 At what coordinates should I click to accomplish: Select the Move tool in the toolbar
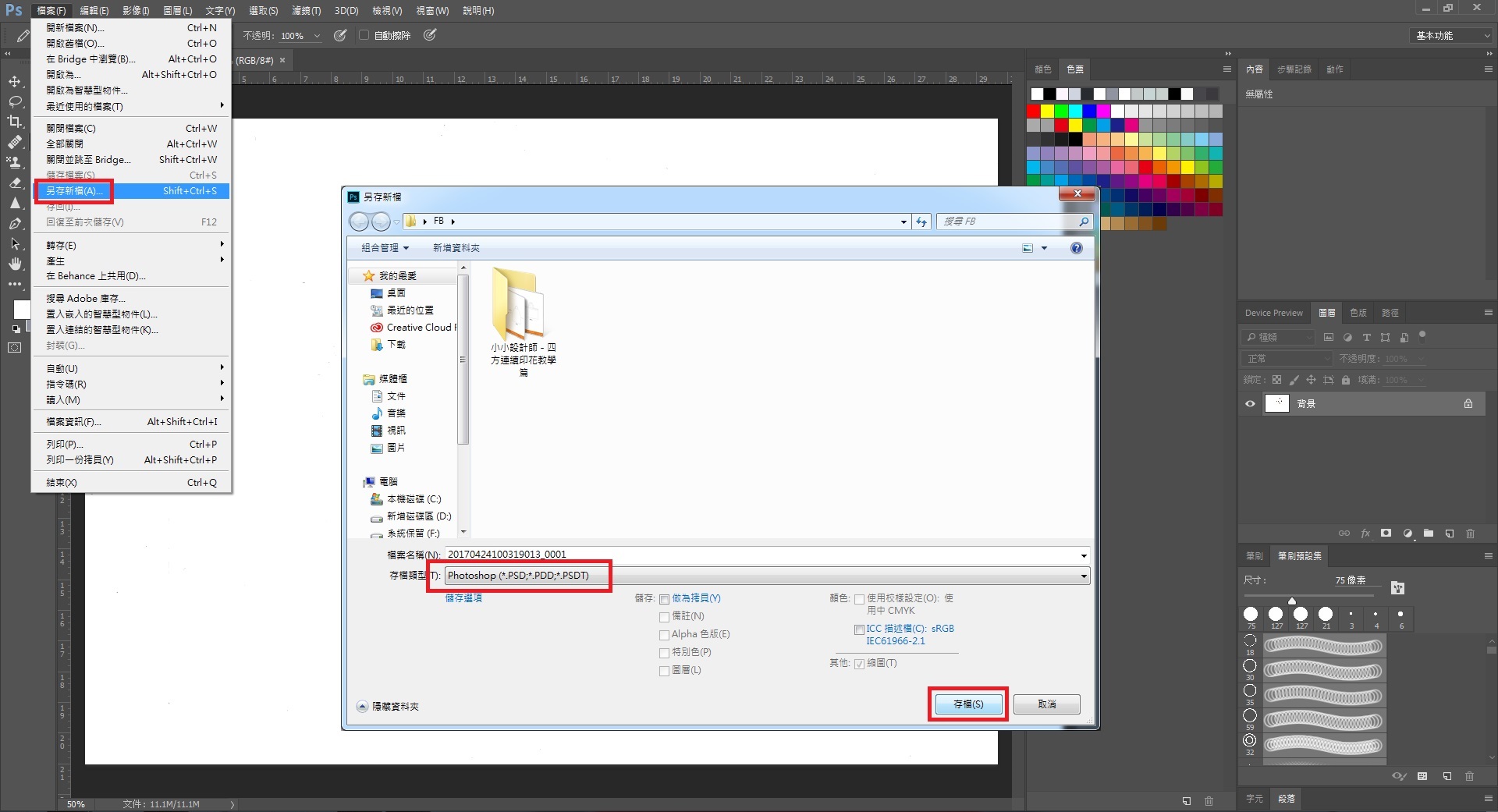pyautogui.click(x=15, y=81)
